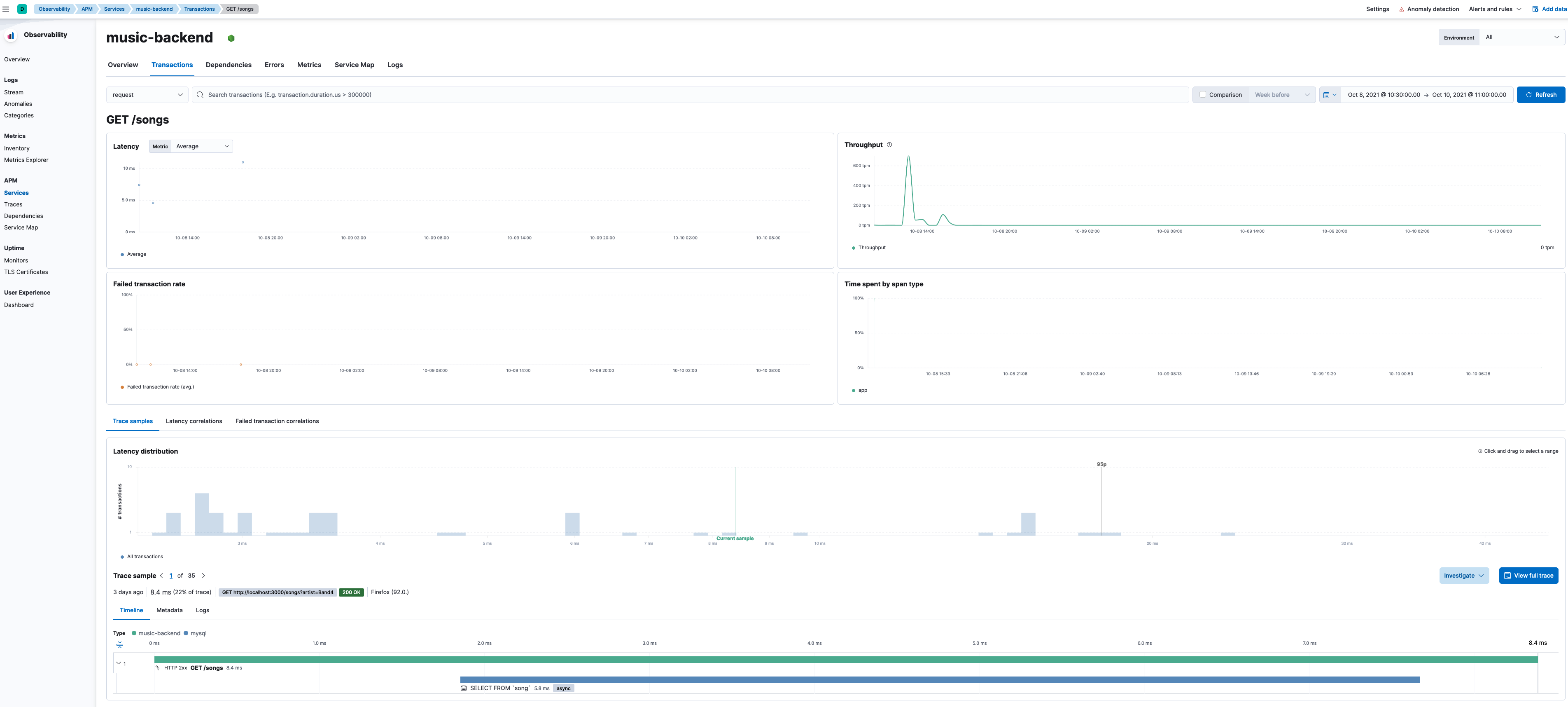Open the Week before comparison dropdown
Viewport: 1568px width, 707px height.
click(x=1281, y=95)
